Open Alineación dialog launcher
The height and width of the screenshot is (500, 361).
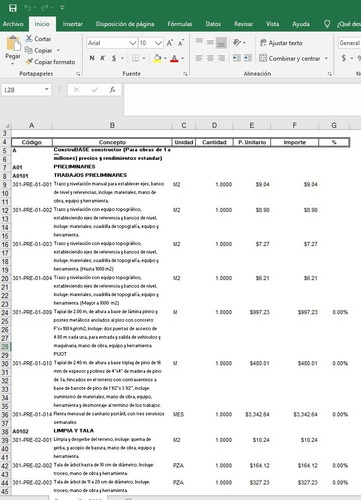point(330,74)
